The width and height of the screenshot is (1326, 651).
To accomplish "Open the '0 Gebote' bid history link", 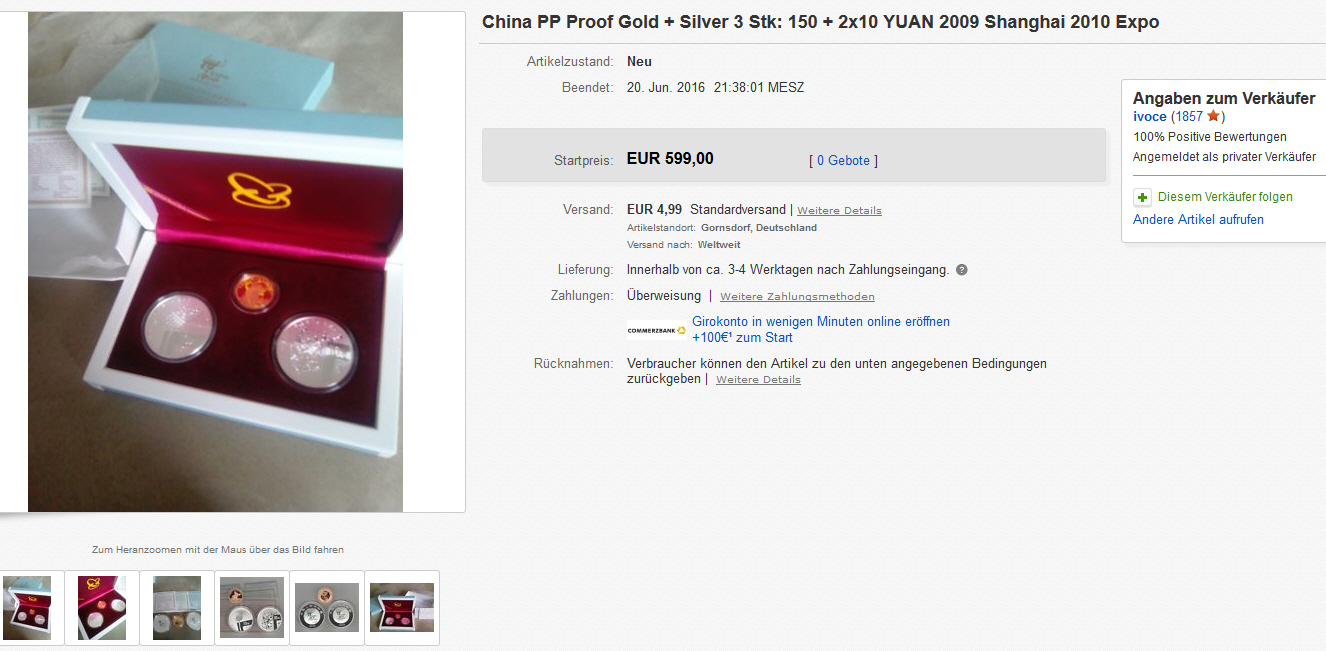I will (x=843, y=160).
